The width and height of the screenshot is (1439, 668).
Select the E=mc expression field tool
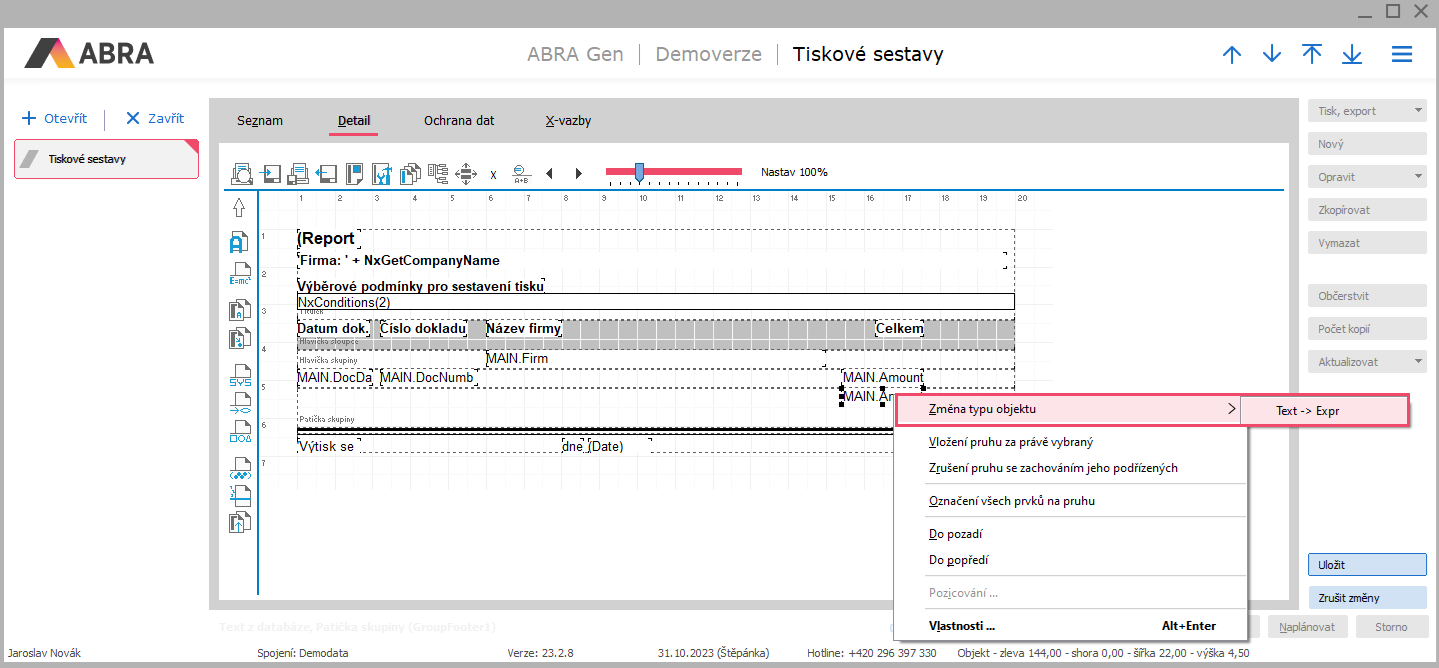pos(239,275)
